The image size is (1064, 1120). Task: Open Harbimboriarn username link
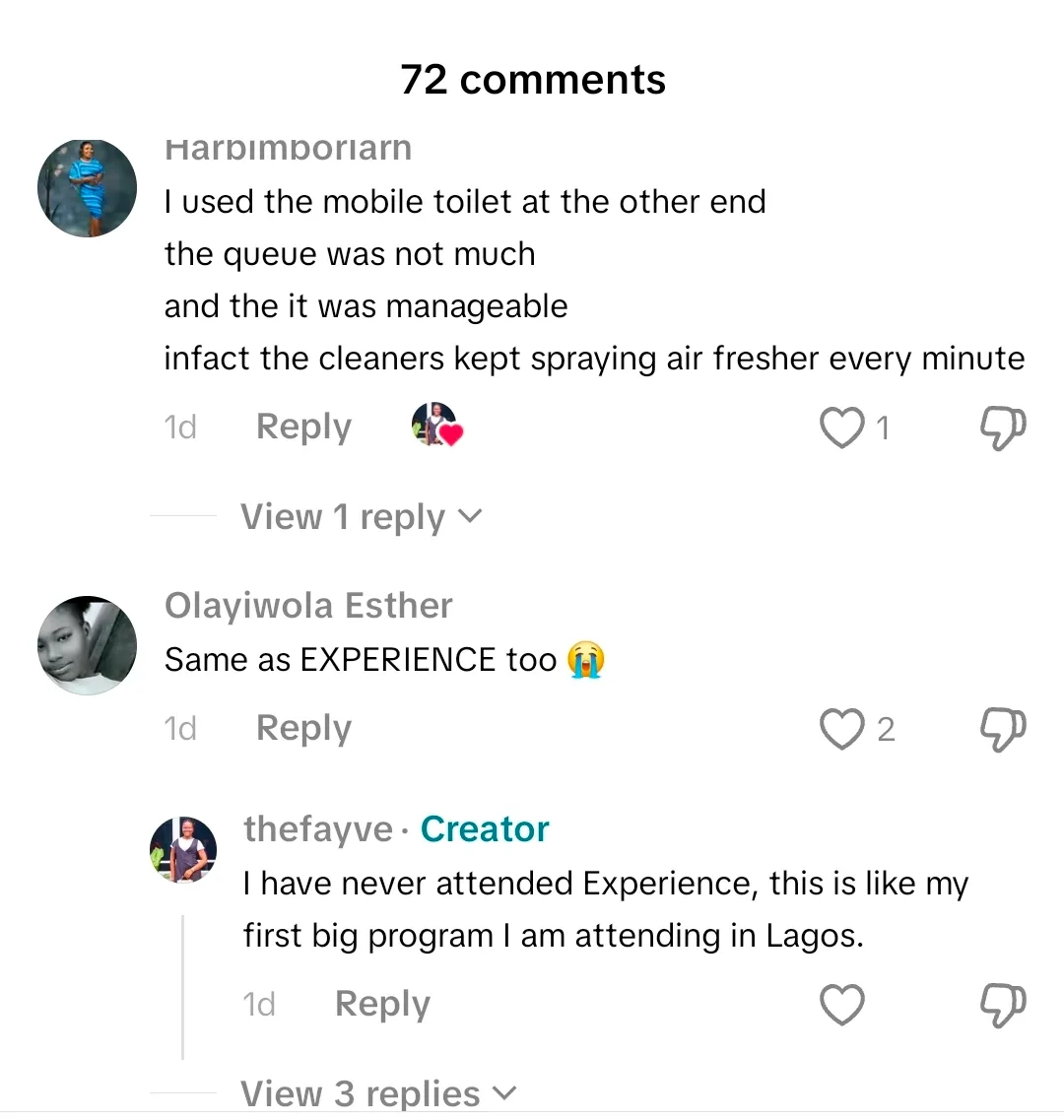point(288,150)
